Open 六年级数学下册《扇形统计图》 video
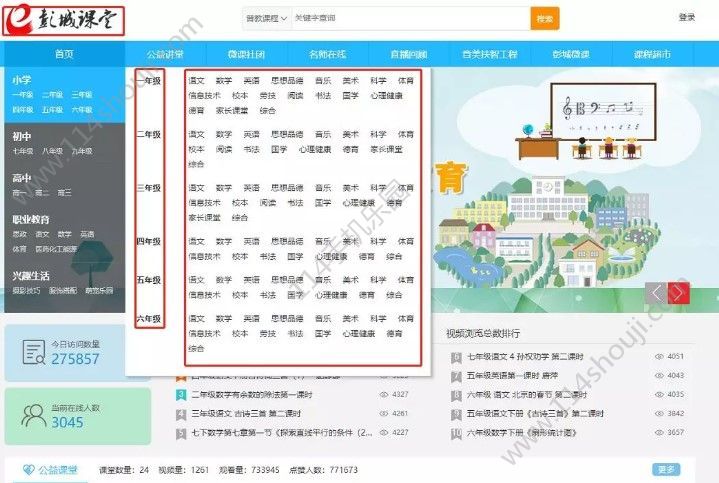Image resolution: width=719 pixels, height=483 pixels. (521, 433)
